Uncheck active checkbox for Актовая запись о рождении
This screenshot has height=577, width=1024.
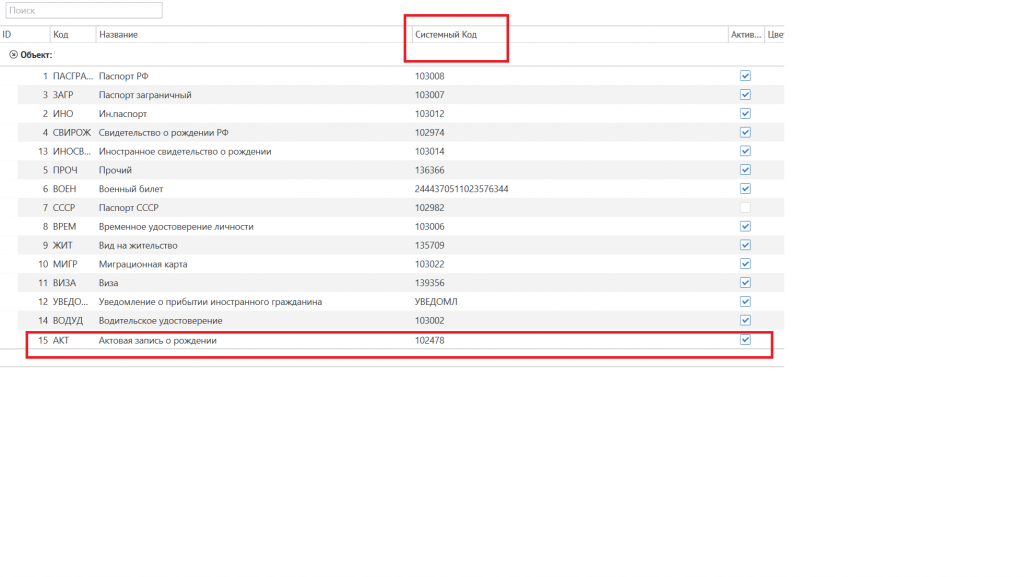tap(745, 340)
